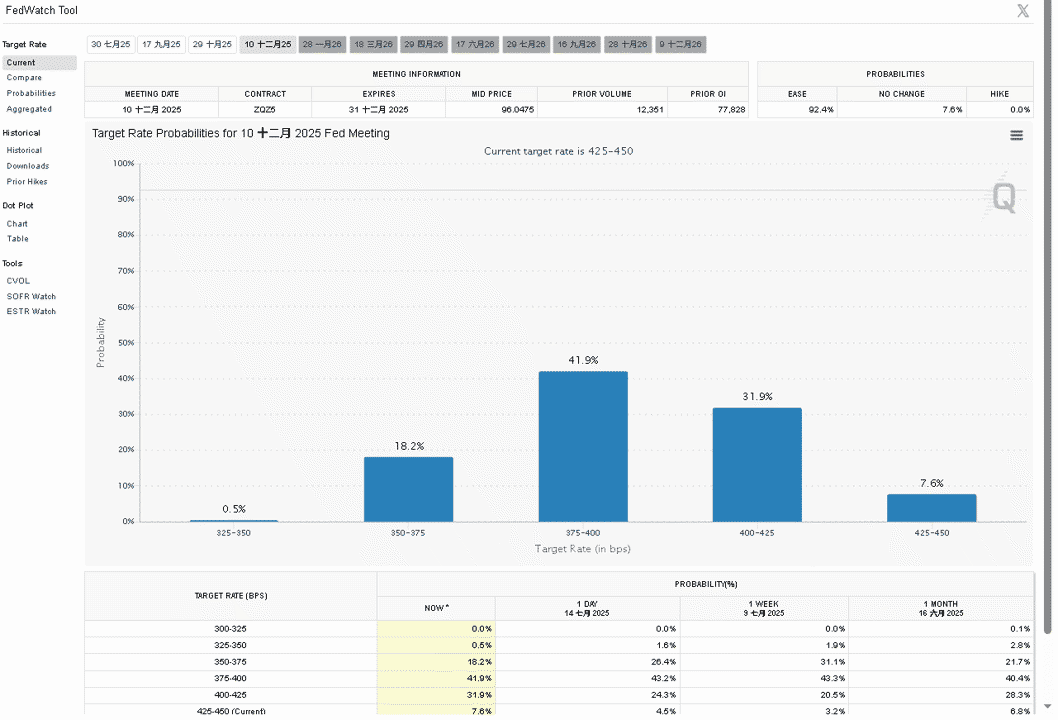
Task: Click the ZQZ5 contract cell
Action: (x=264, y=109)
